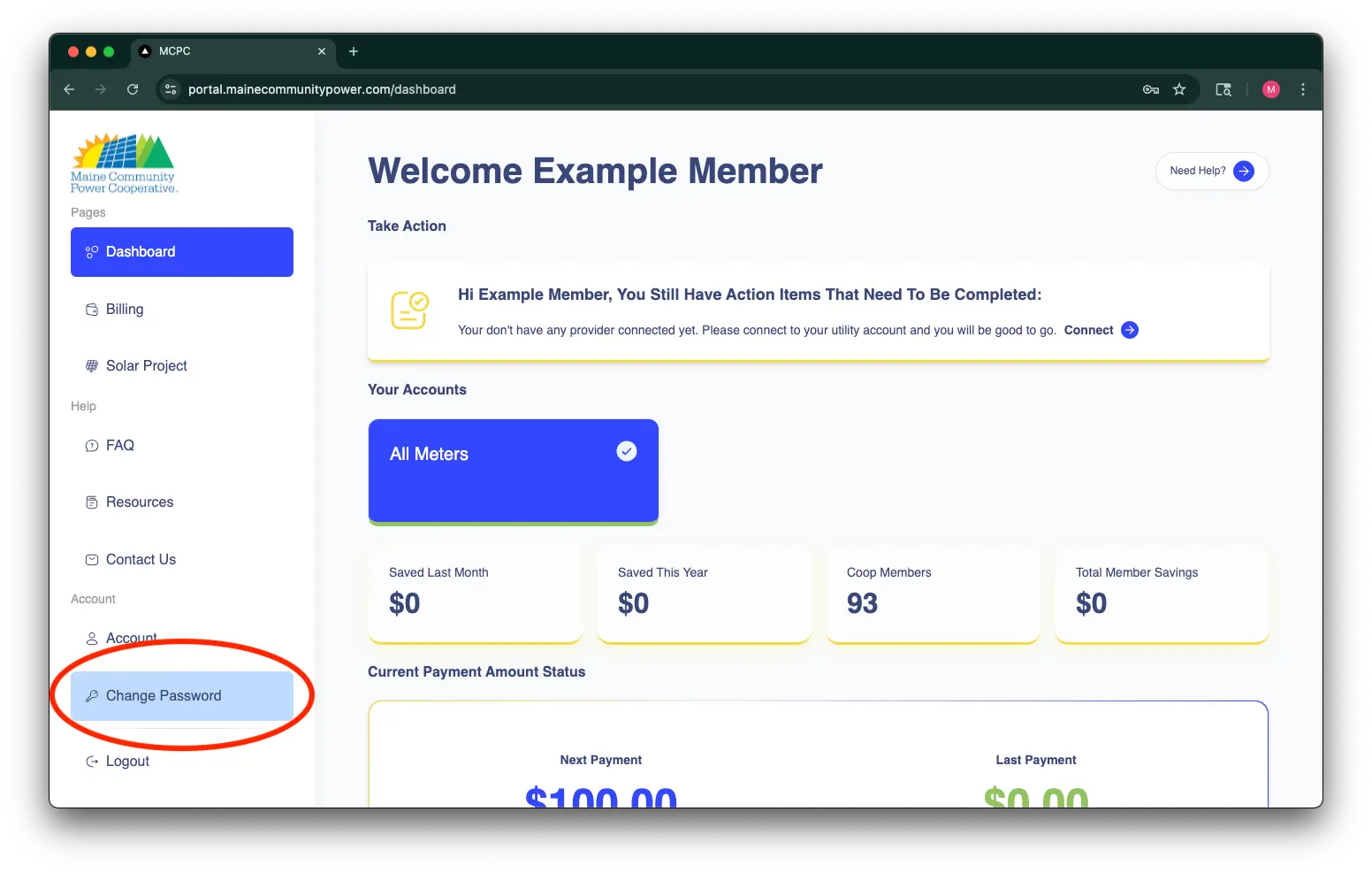Switch to the MCPC tab
1372x873 pixels.
[233, 51]
